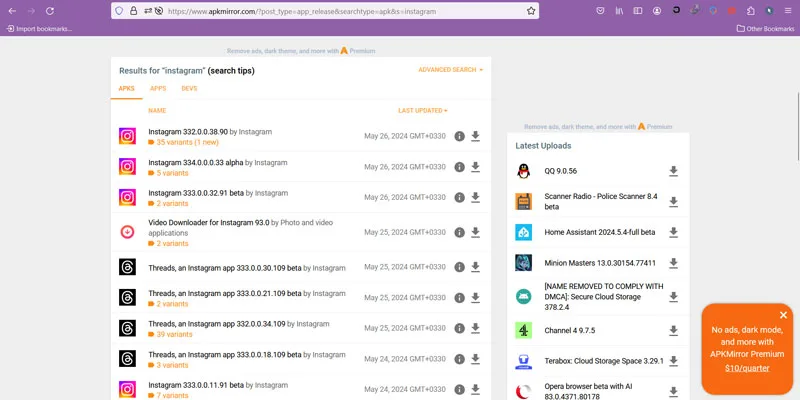800x400 pixels.
Task: Show info for Instagram 332.0.0.38.90
Action: pyautogui.click(x=460, y=136)
